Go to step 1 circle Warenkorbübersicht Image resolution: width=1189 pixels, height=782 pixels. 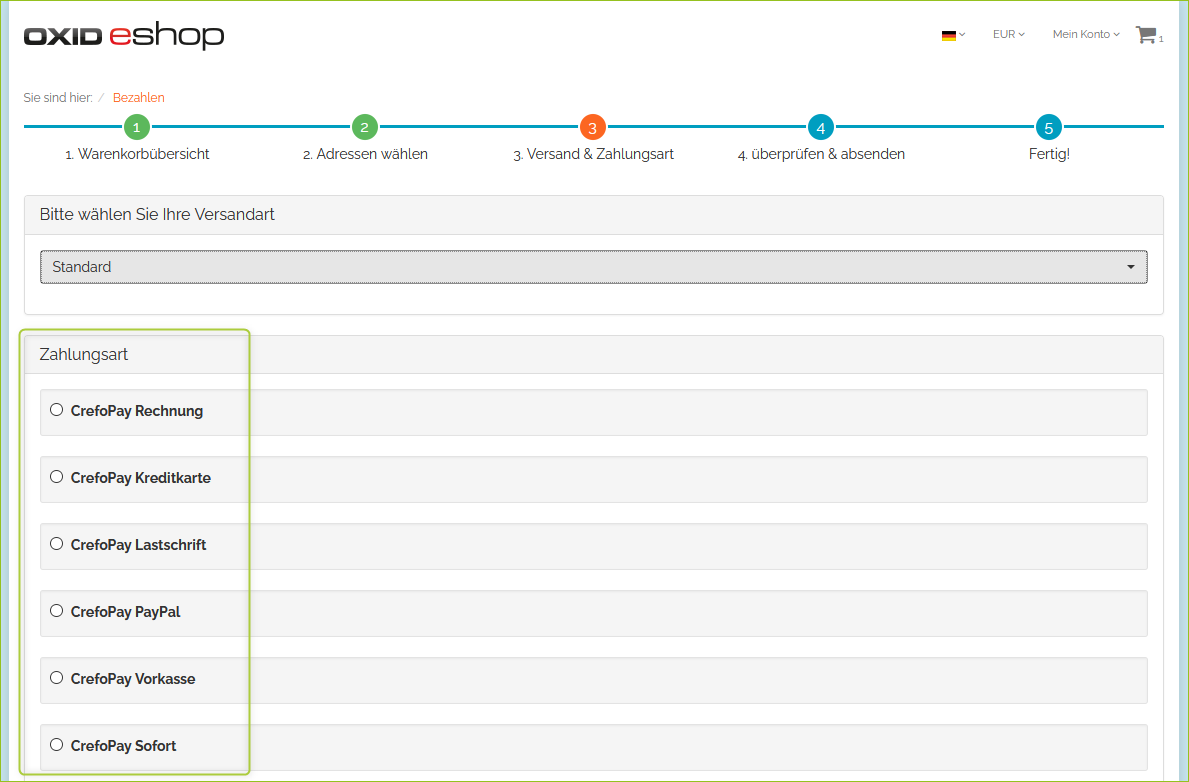click(x=136, y=127)
